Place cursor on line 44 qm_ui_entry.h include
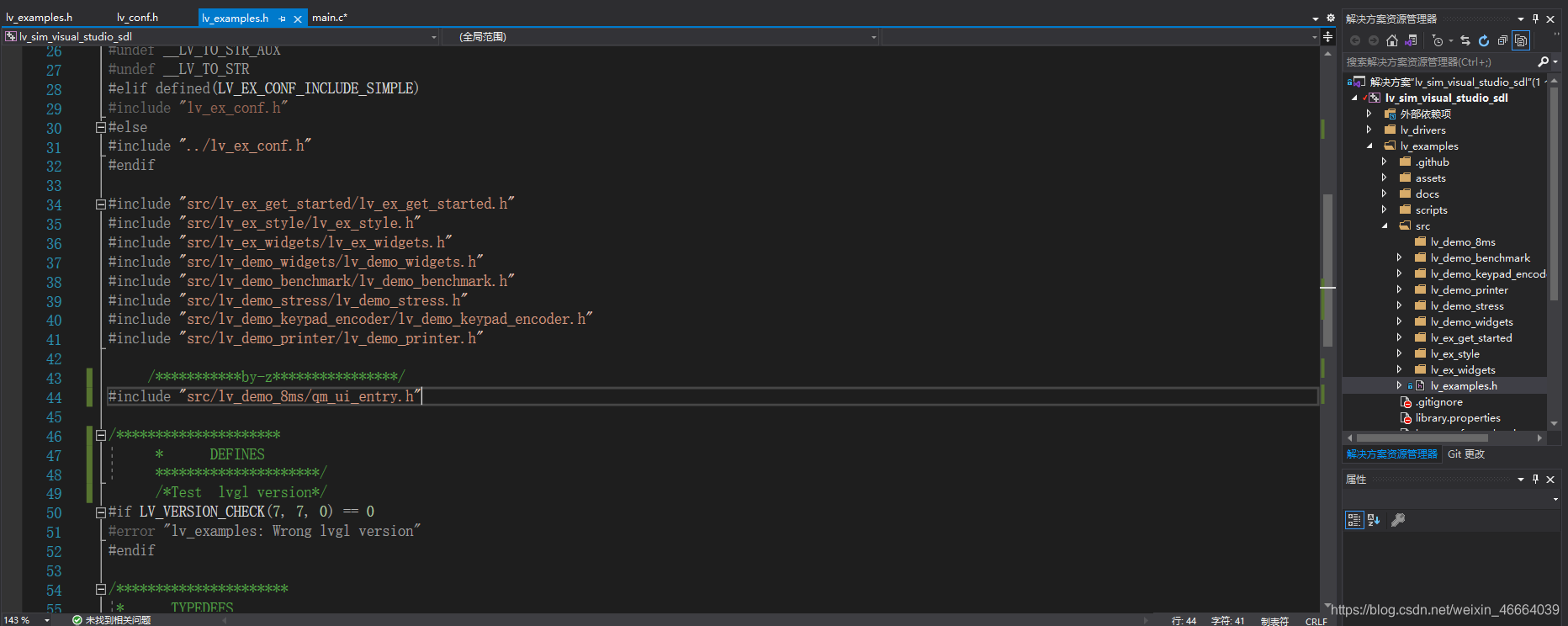 (x=264, y=396)
